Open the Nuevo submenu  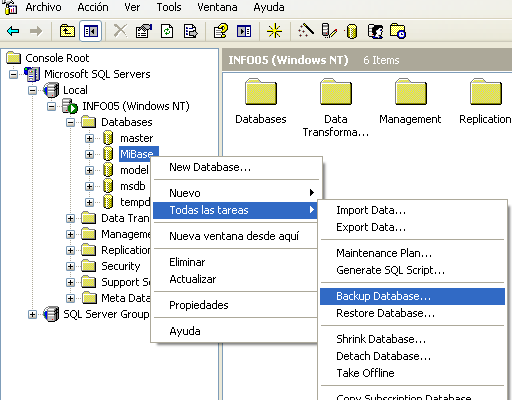[x=236, y=193]
